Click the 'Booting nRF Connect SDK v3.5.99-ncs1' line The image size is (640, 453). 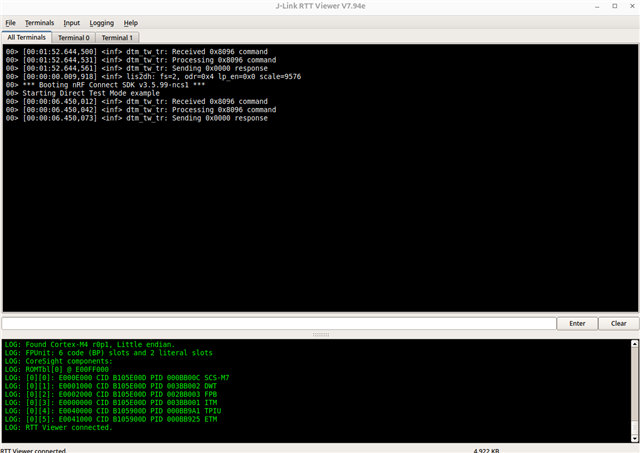coord(105,85)
